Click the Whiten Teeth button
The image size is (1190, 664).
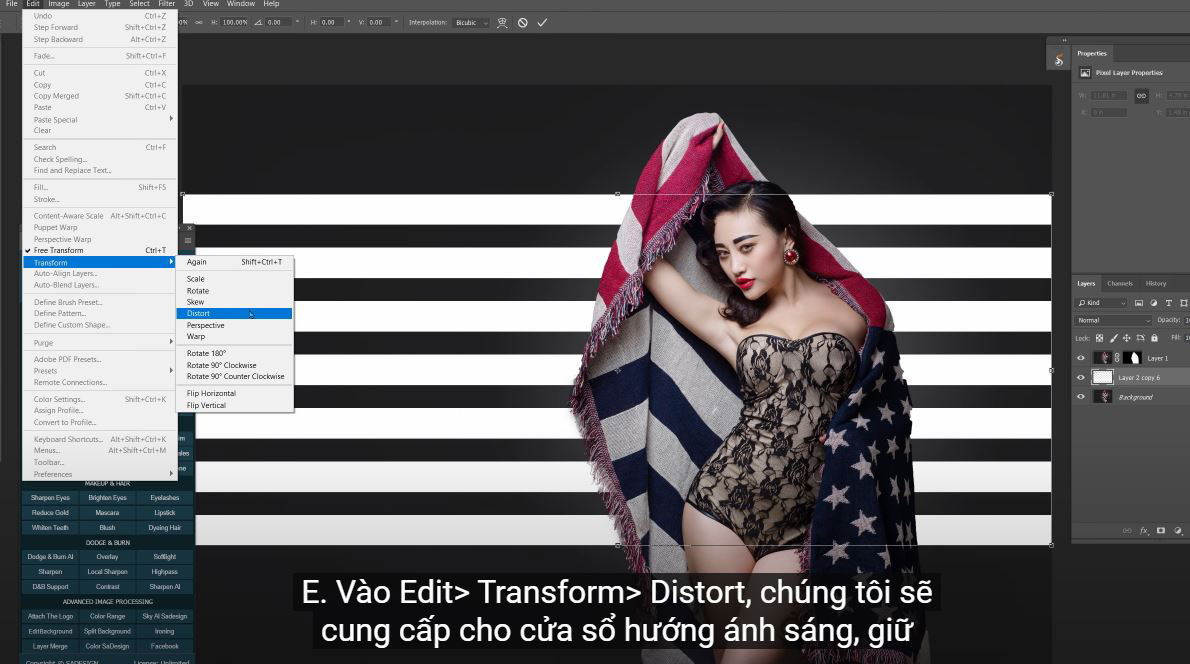[50, 527]
